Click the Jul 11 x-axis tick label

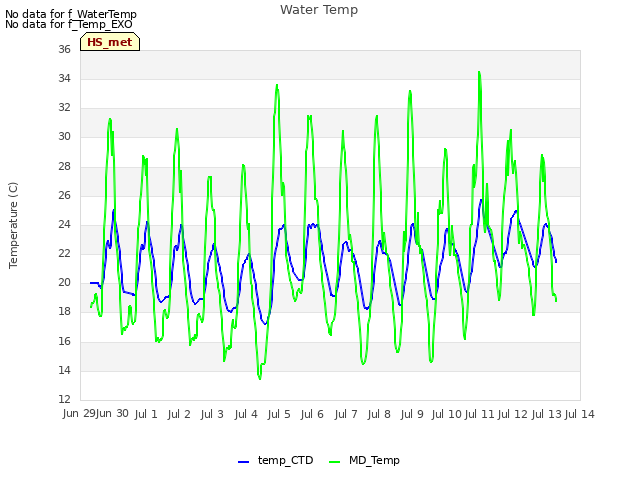479,414
